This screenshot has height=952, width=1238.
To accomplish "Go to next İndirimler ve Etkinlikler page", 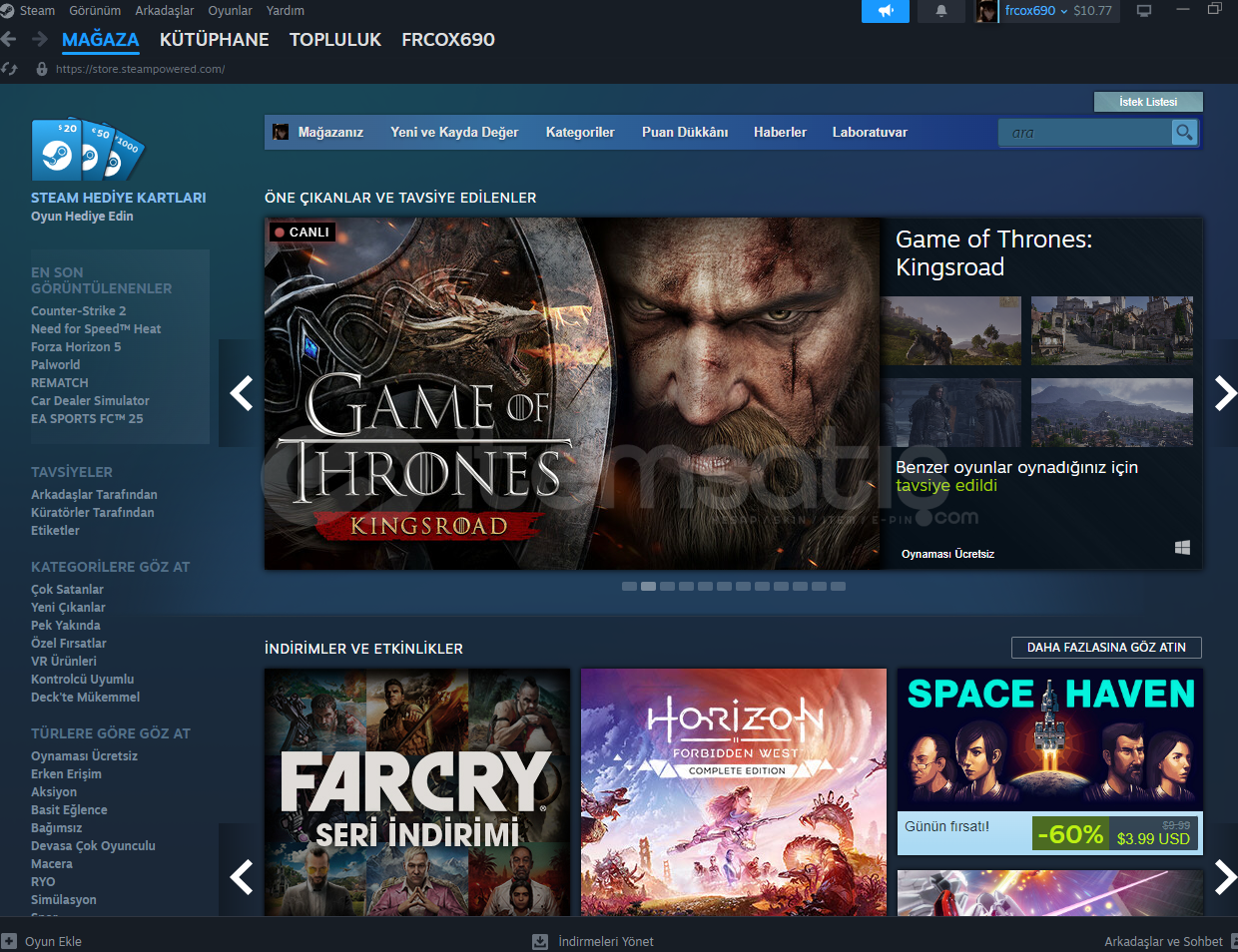I will [x=1225, y=877].
